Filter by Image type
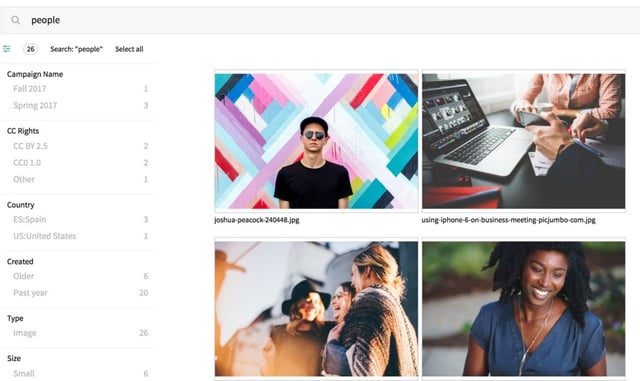Screen dimensions: 640x381 tap(78, 333)
